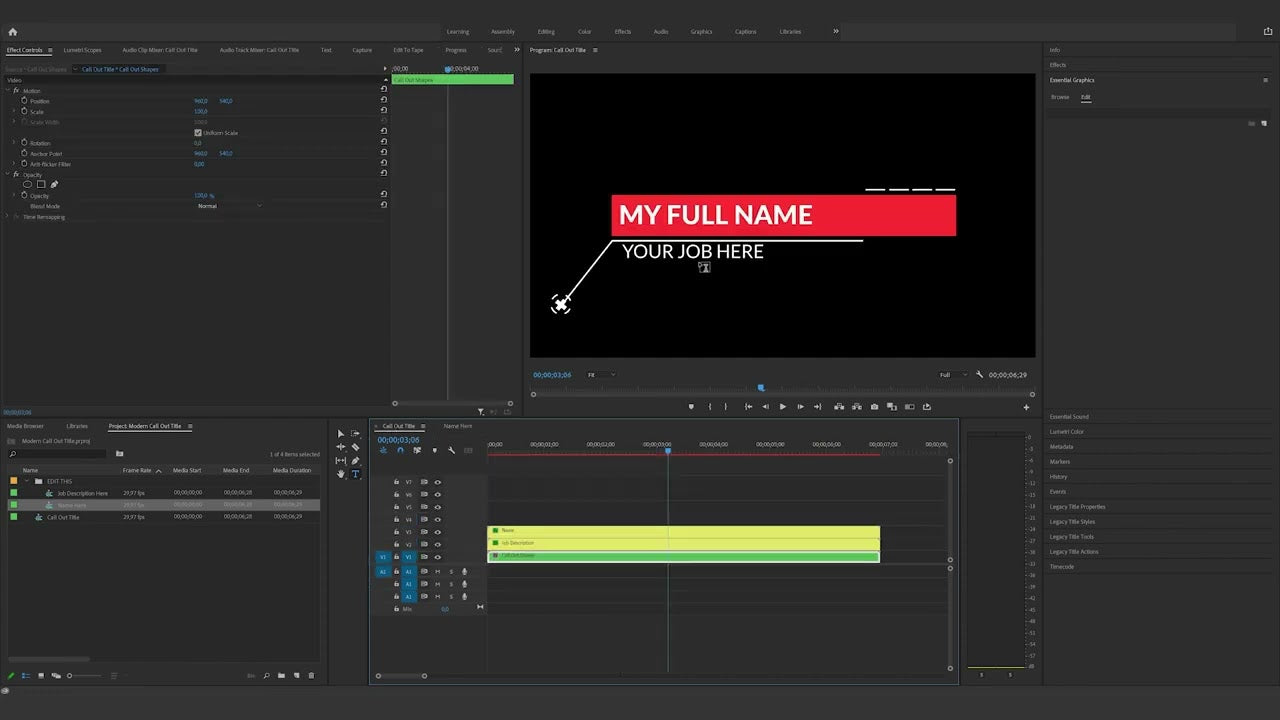Viewport: 1280px width, 720px height.
Task: Select the Pen tool in tools panel
Action: click(x=356, y=460)
